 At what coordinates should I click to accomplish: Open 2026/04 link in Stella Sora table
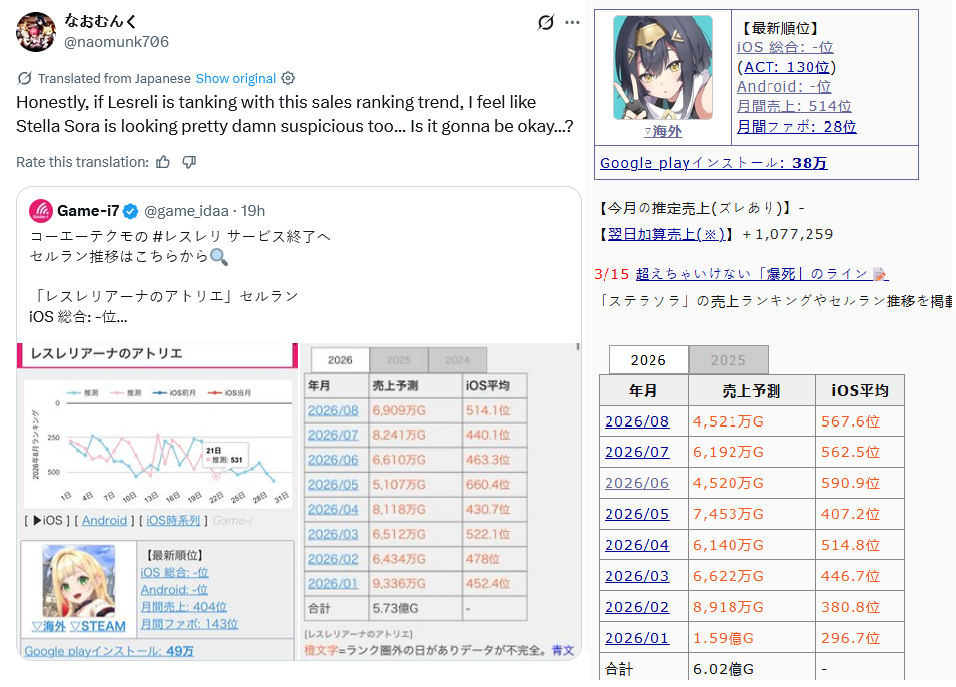pyautogui.click(x=637, y=545)
